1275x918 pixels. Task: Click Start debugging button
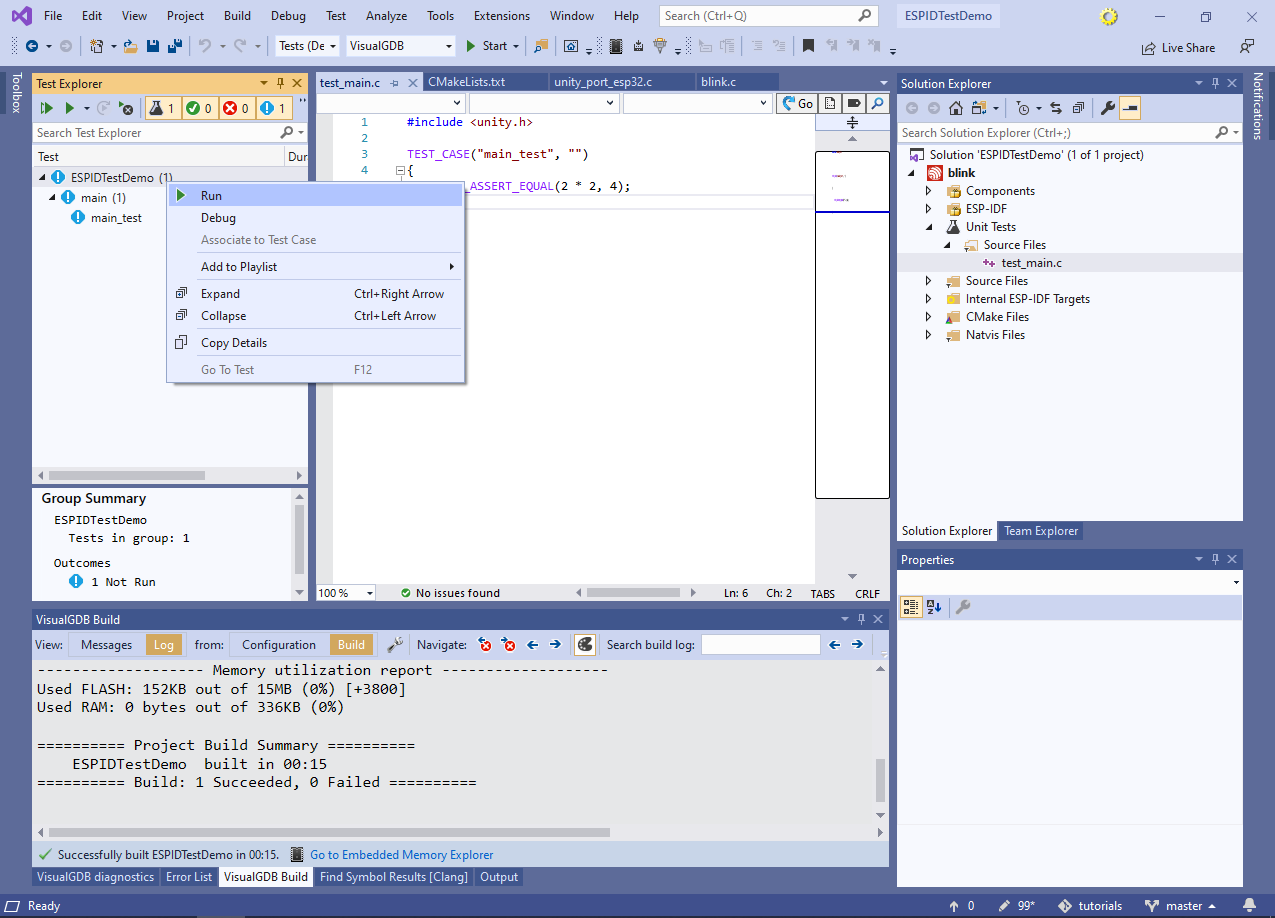click(488, 46)
